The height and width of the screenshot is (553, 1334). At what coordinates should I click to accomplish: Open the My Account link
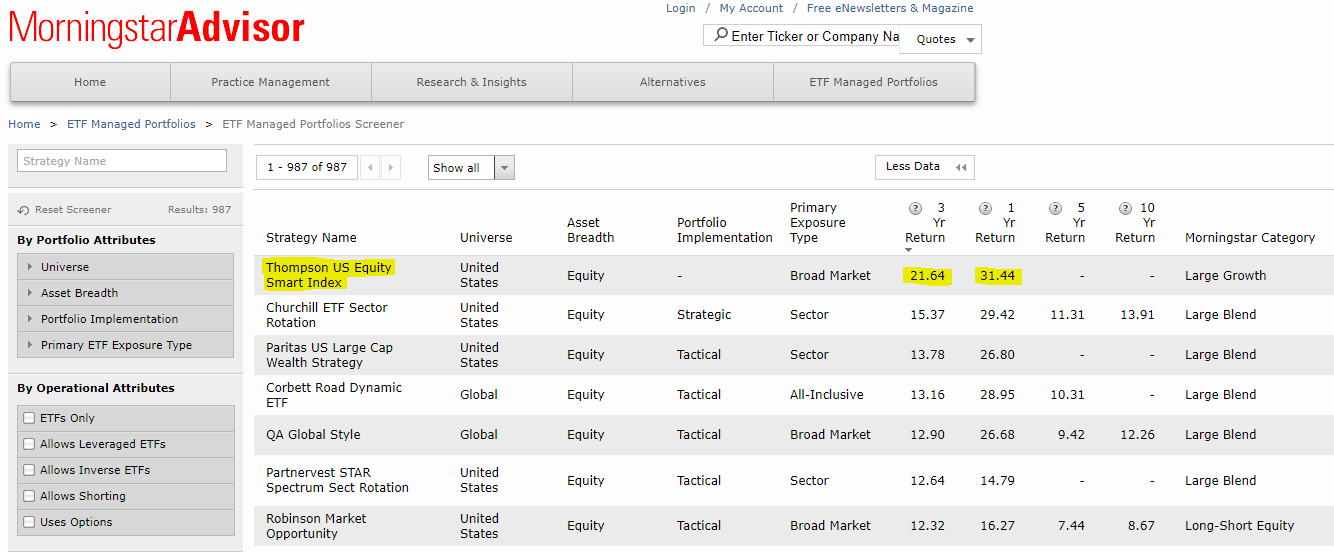click(751, 8)
